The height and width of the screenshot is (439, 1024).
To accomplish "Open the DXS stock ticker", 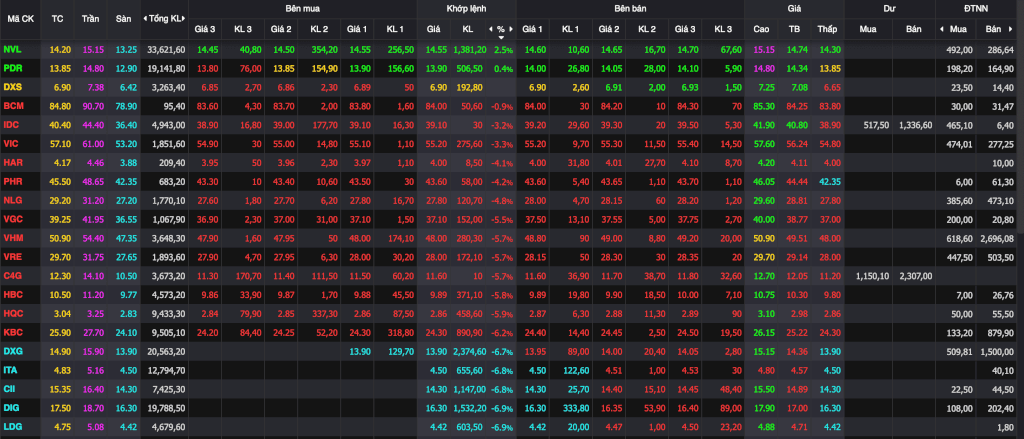I will tap(12, 87).
